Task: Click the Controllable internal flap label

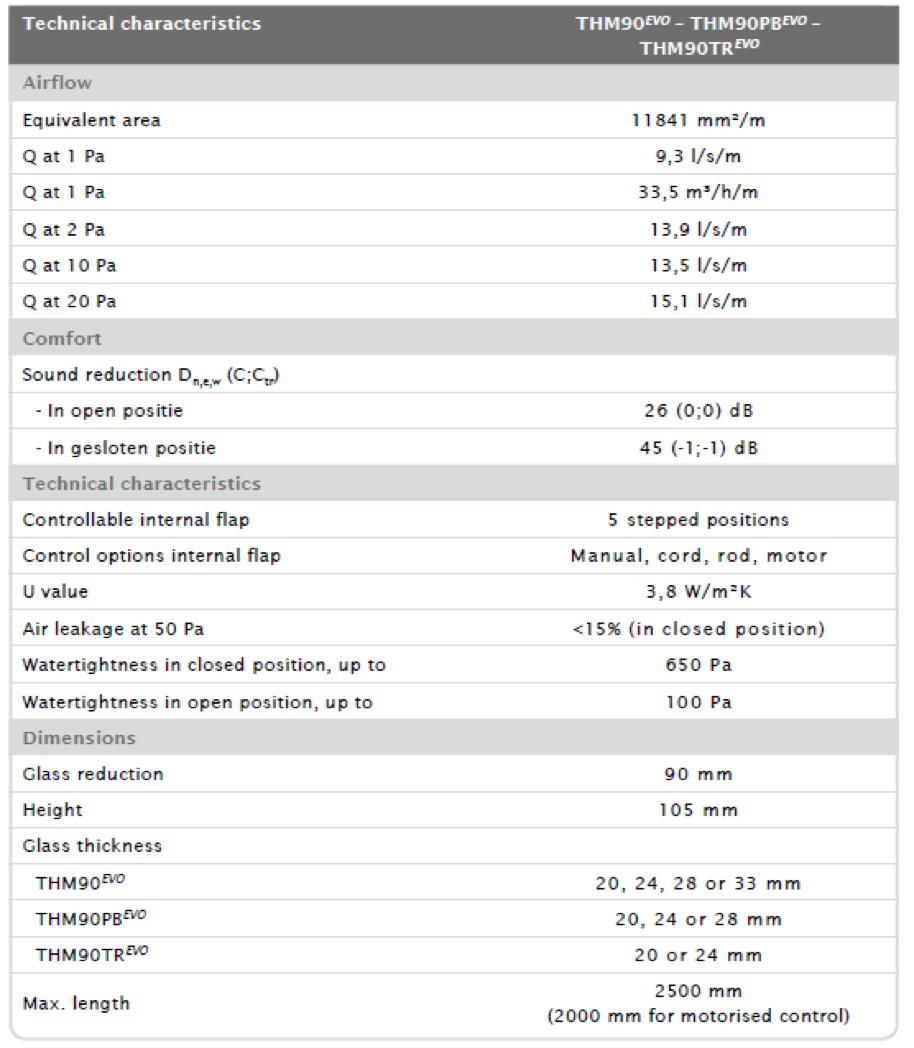Action: tap(136, 520)
